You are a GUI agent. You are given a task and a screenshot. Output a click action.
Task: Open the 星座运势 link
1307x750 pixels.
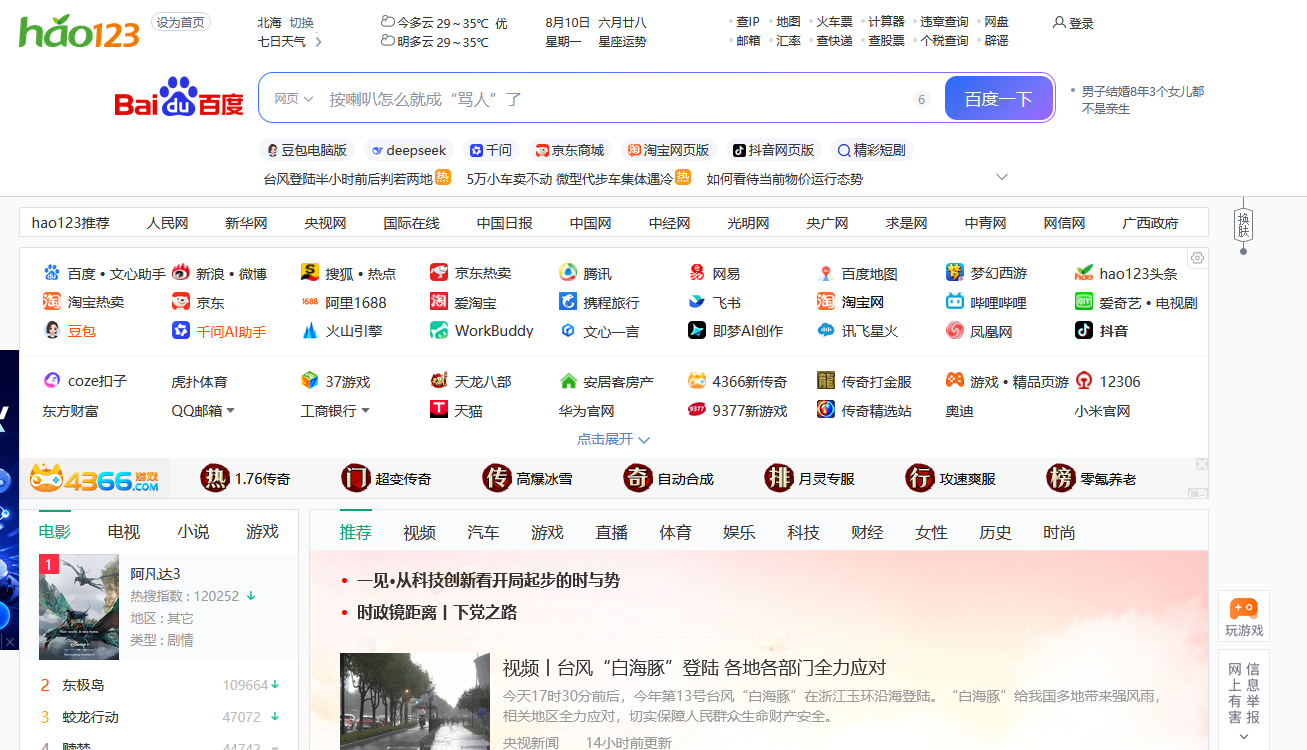[x=622, y=42]
